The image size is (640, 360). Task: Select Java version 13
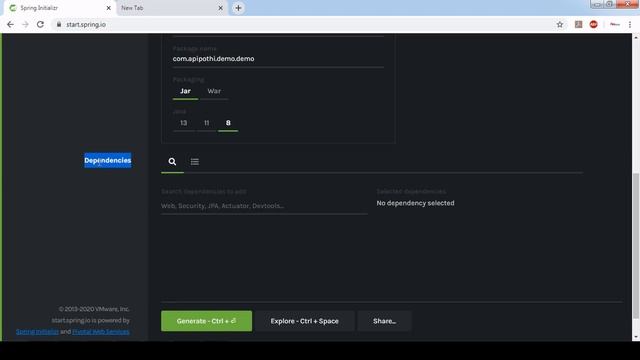click(184, 123)
